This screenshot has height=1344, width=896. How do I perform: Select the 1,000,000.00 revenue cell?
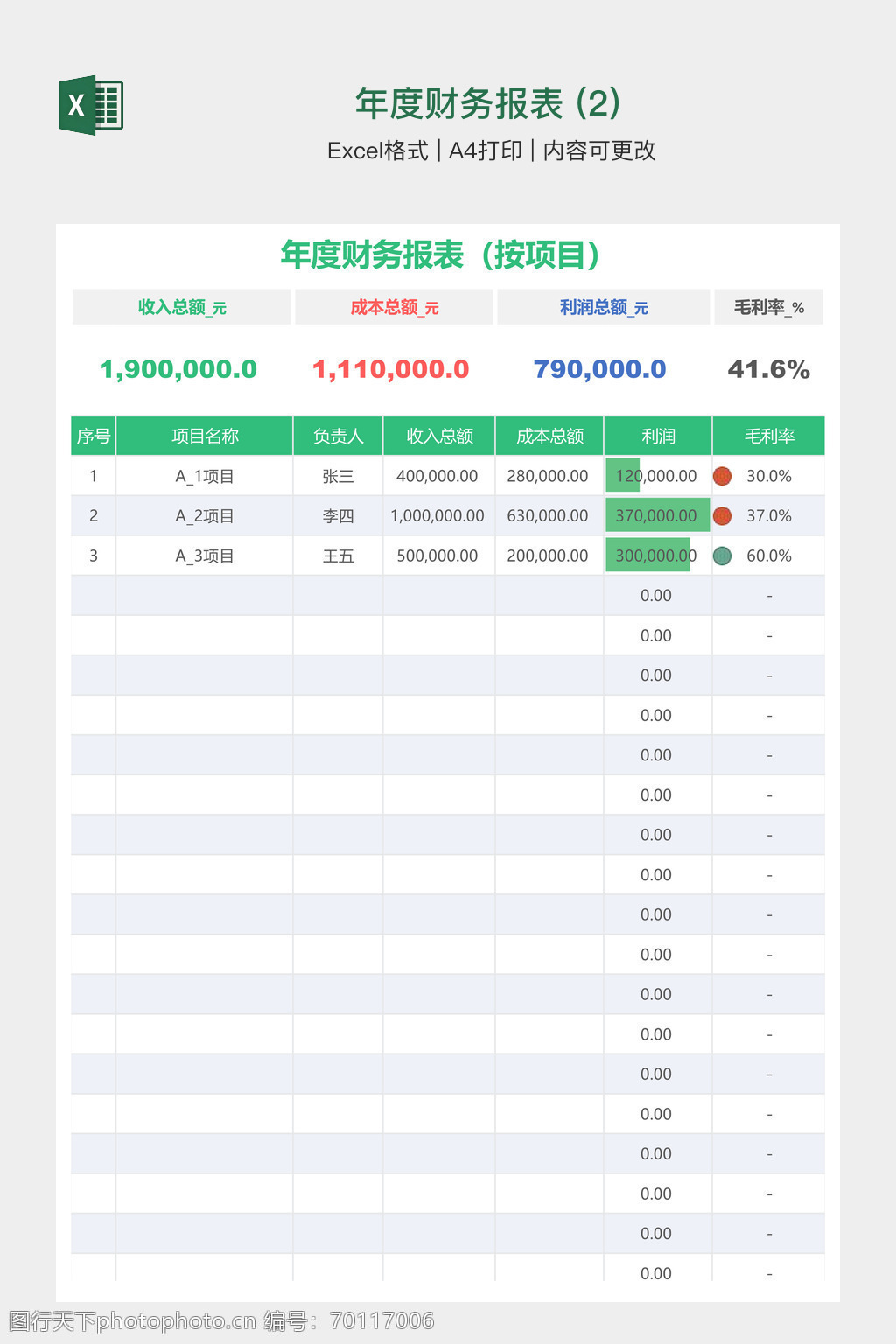[x=437, y=516]
